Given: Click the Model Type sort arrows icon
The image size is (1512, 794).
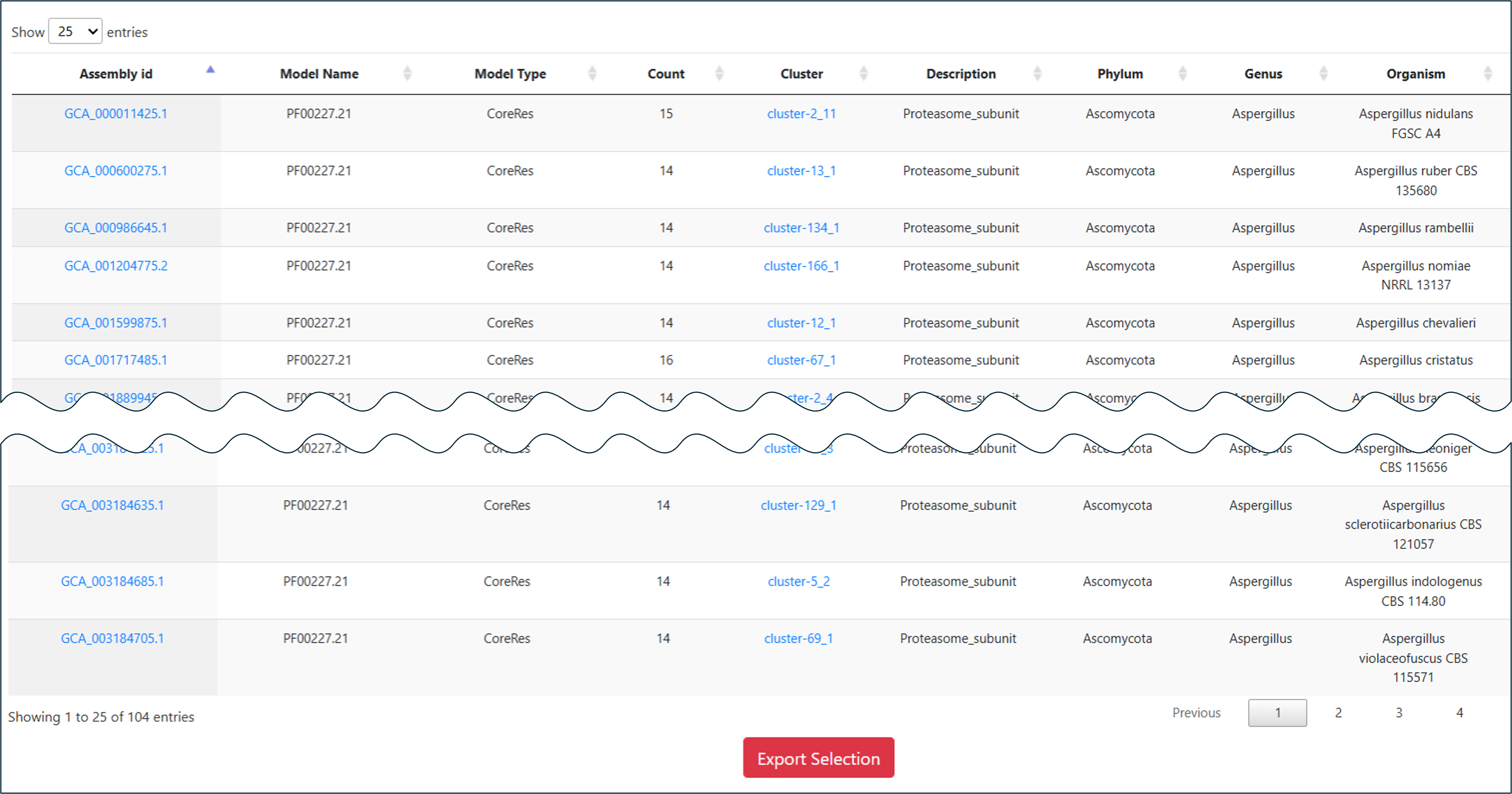Looking at the screenshot, I should [592, 73].
